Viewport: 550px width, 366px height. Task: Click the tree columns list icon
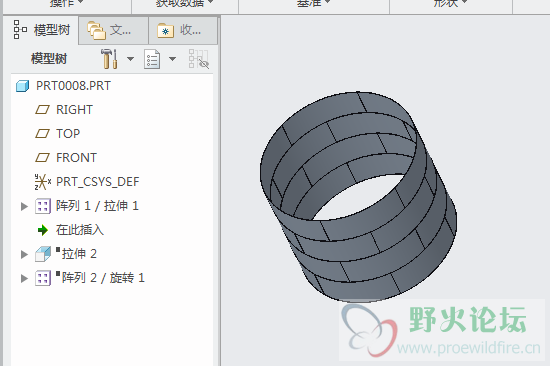coord(152,59)
